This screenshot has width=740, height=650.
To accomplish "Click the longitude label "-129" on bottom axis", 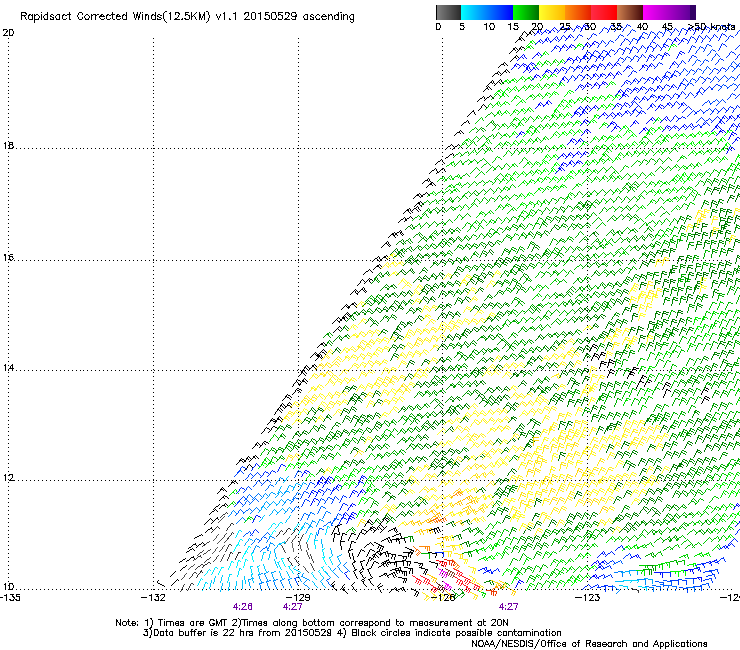I will 298,598.
